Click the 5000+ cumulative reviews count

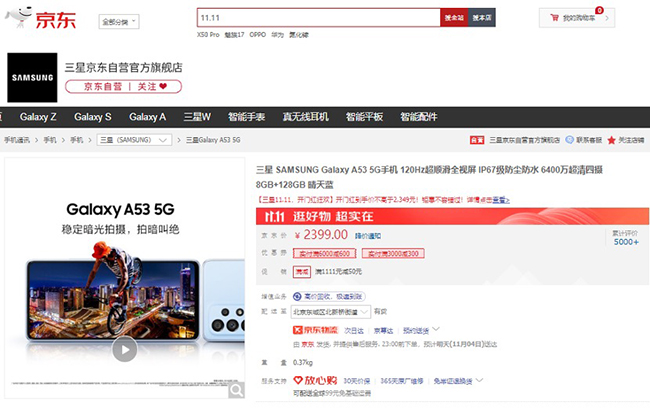[626, 242]
